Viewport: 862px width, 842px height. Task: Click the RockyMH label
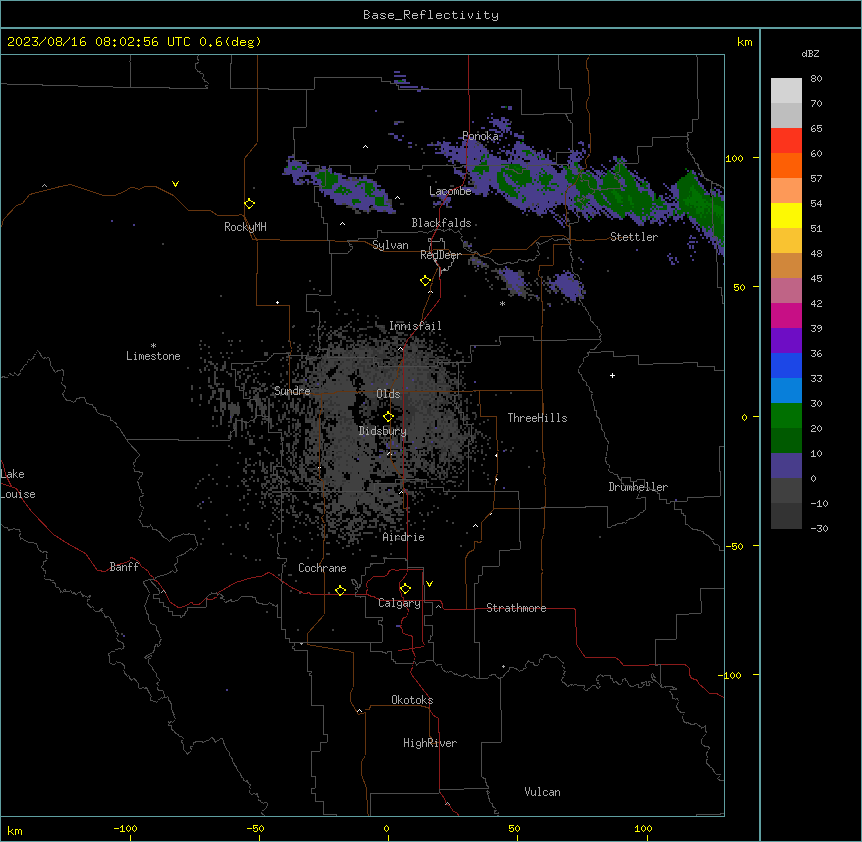[245, 227]
